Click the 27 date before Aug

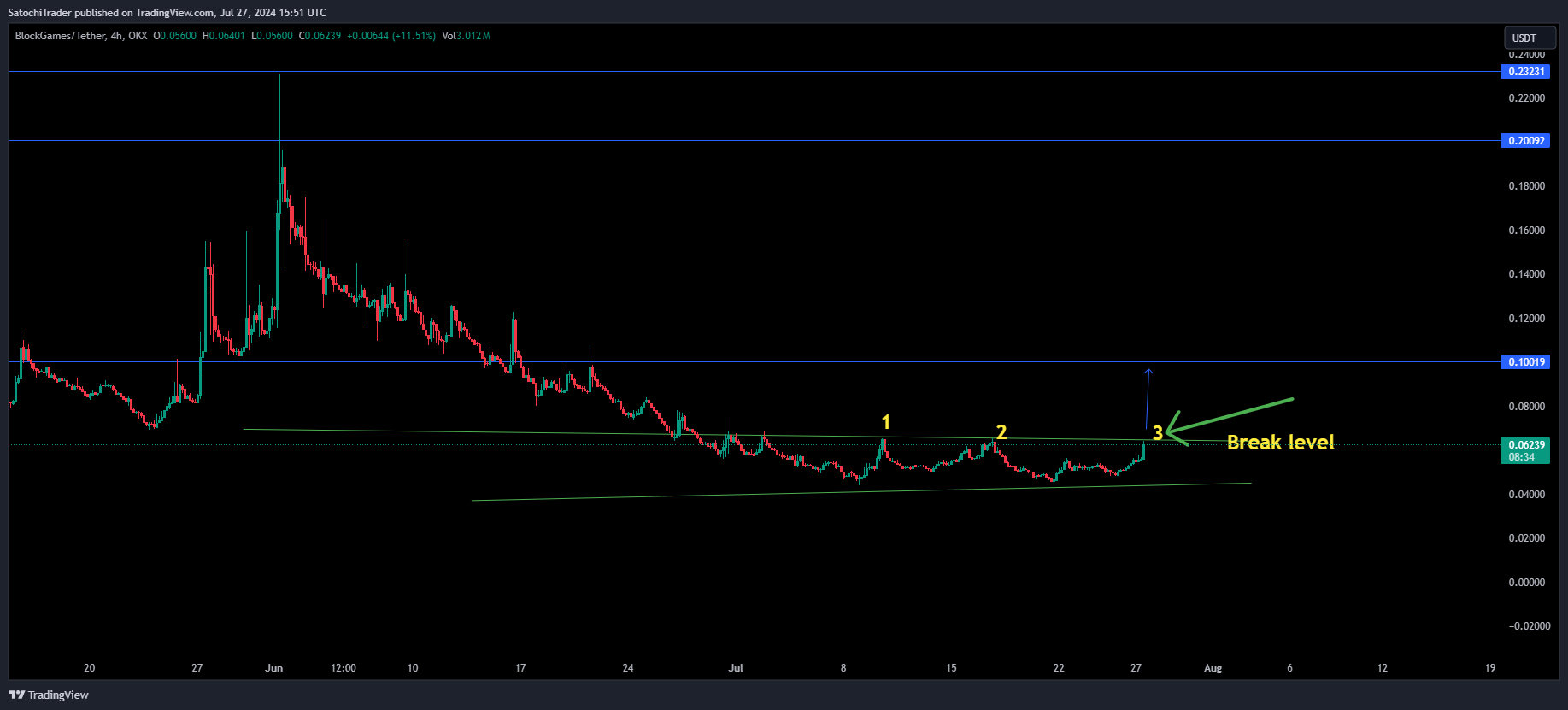pos(1136,668)
